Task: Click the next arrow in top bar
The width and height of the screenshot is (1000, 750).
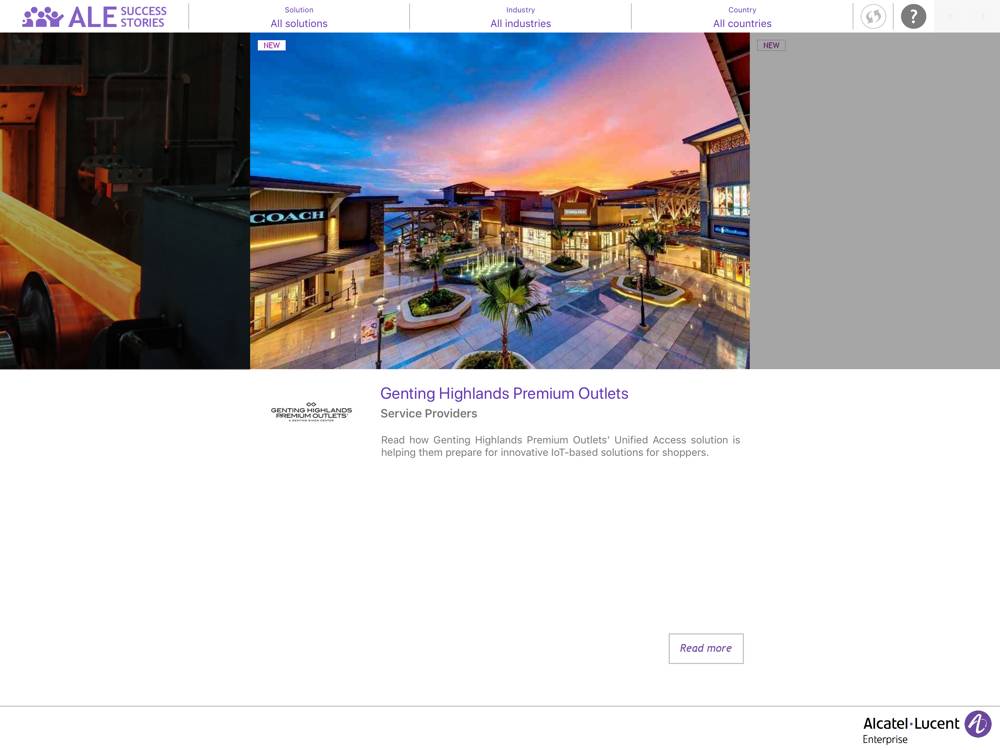Action: click(983, 17)
